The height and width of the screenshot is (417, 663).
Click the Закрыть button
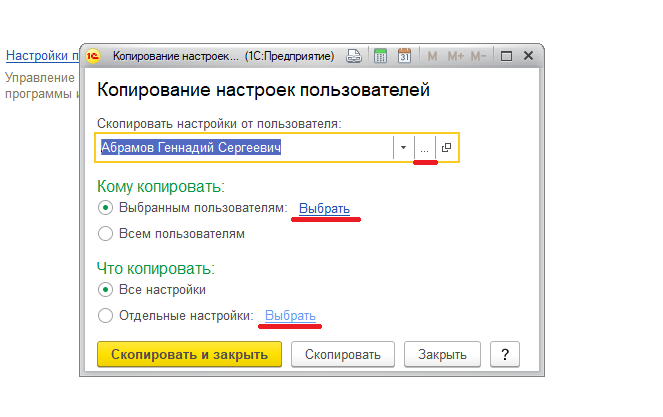(x=442, y=354)
